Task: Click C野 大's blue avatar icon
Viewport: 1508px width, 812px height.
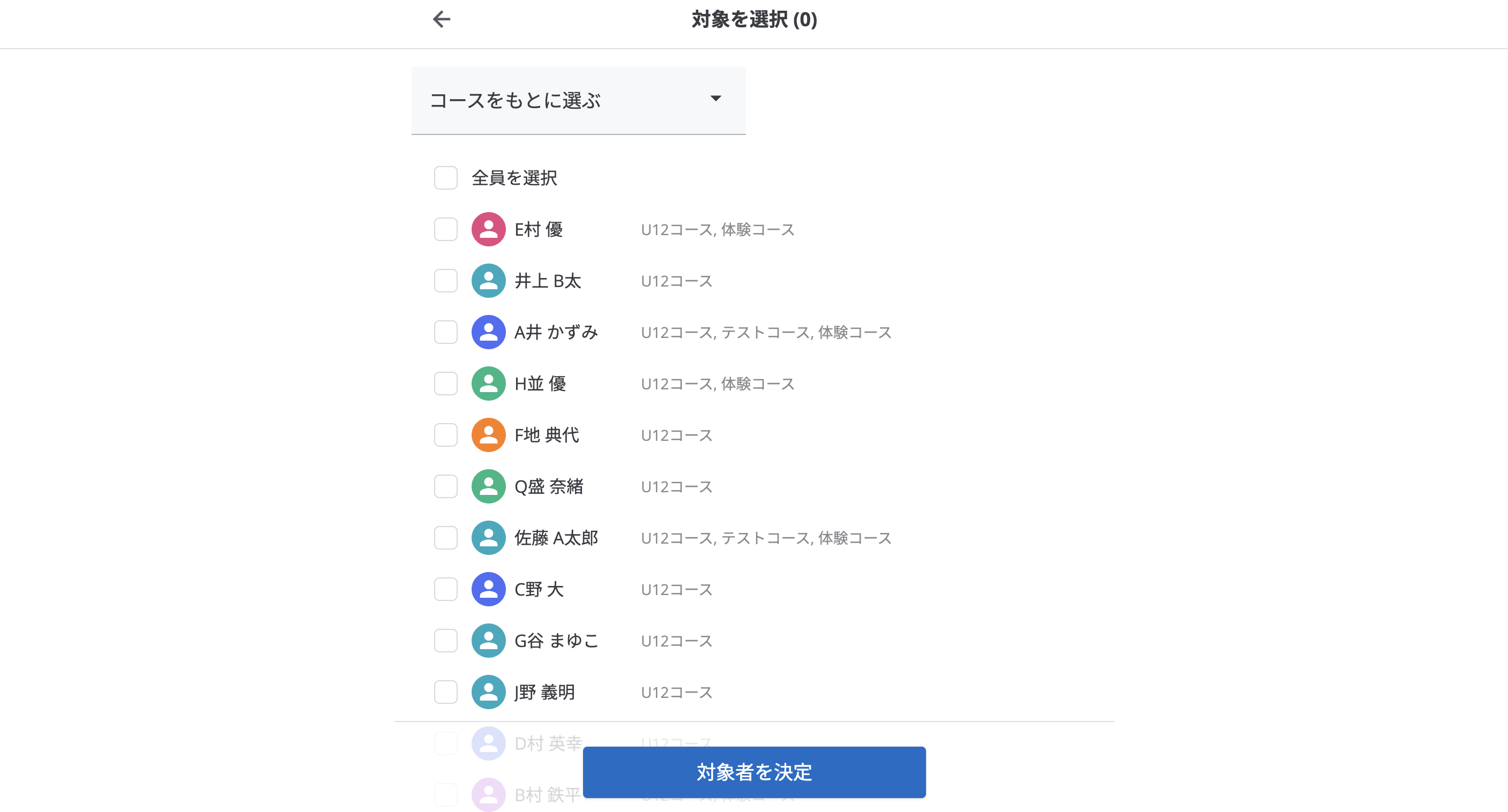Action: (488, 589)
